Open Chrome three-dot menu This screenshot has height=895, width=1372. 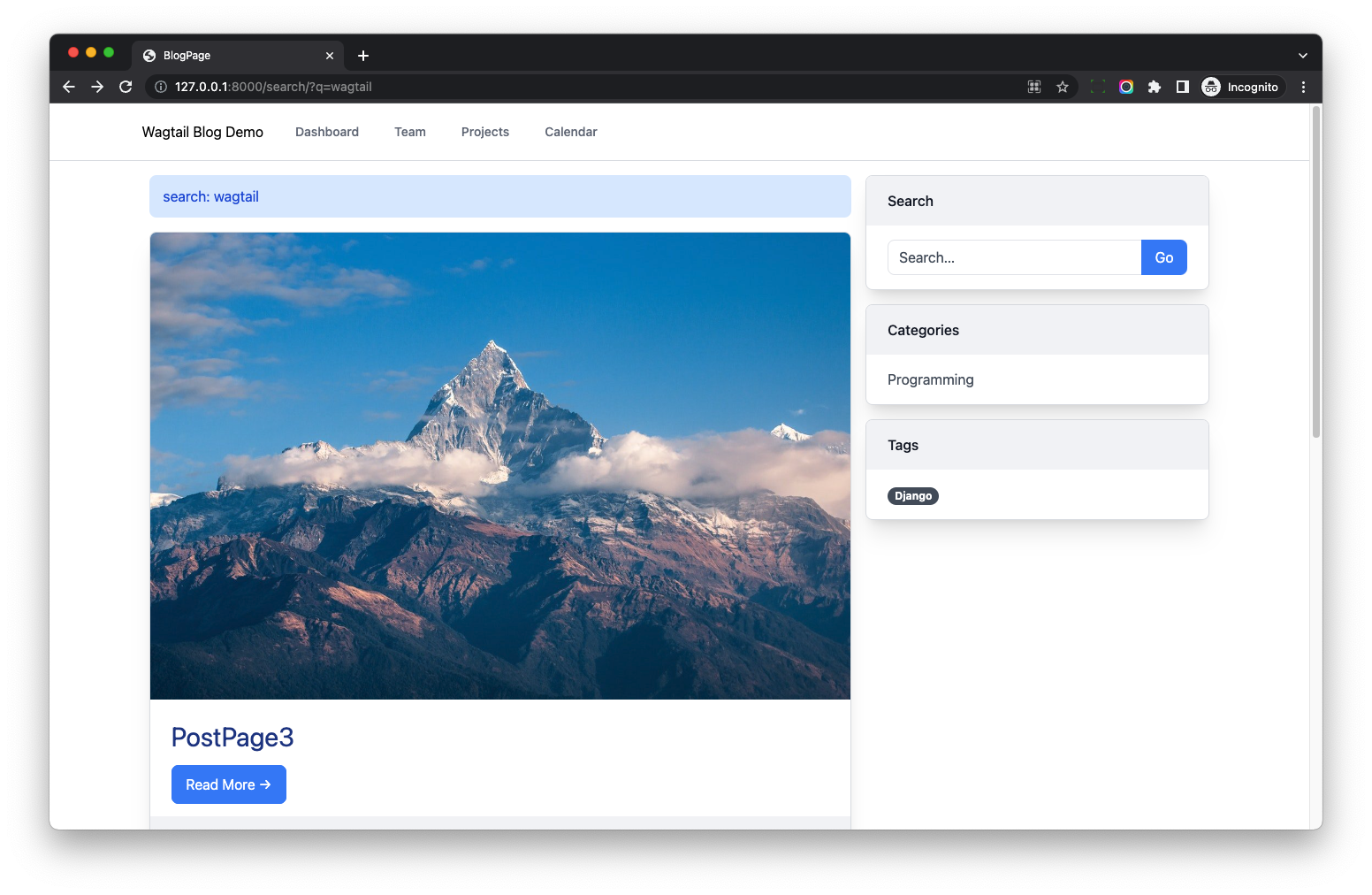[x=1303, y=87]
